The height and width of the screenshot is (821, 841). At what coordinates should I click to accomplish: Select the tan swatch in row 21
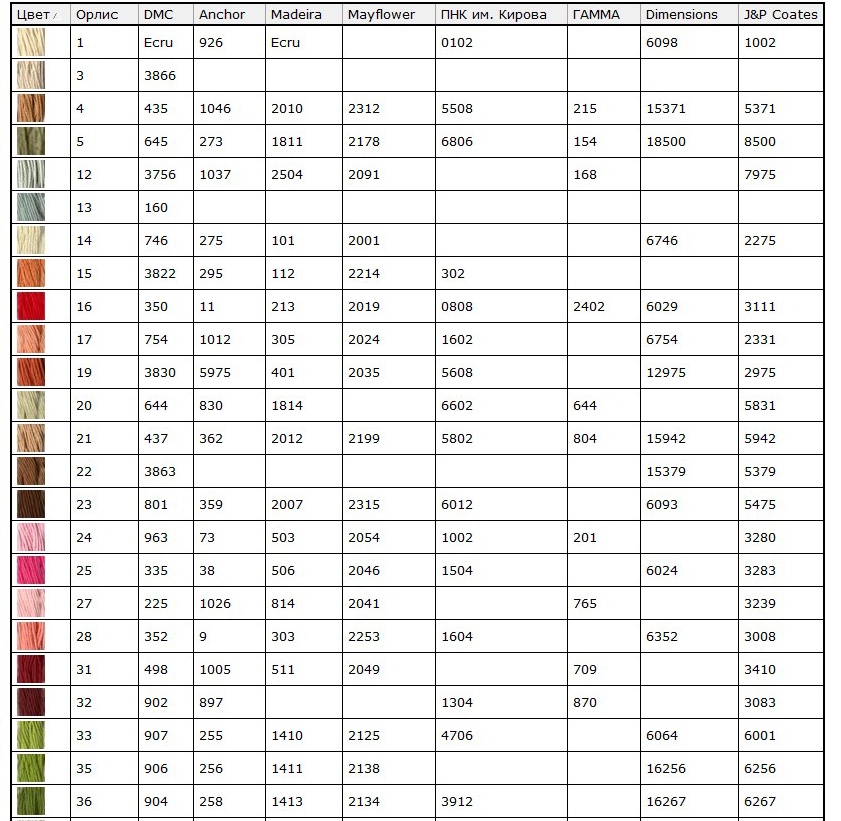(31, 438)
